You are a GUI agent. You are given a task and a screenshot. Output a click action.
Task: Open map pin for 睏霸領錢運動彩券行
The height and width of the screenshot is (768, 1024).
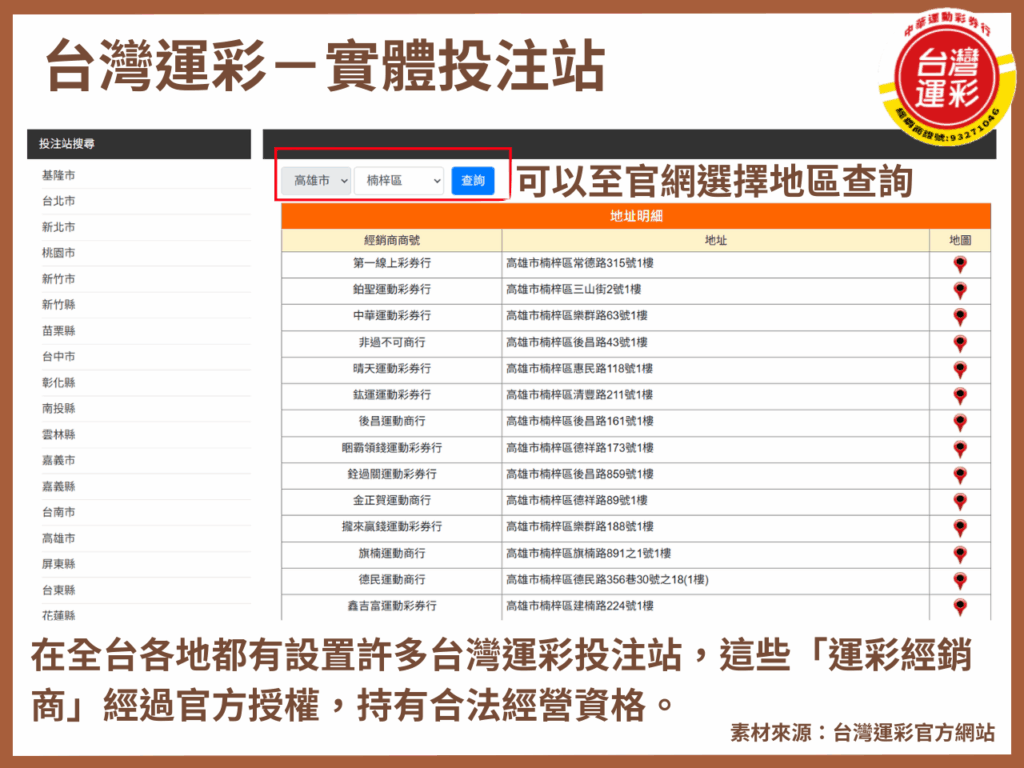(x=959, y=449)
